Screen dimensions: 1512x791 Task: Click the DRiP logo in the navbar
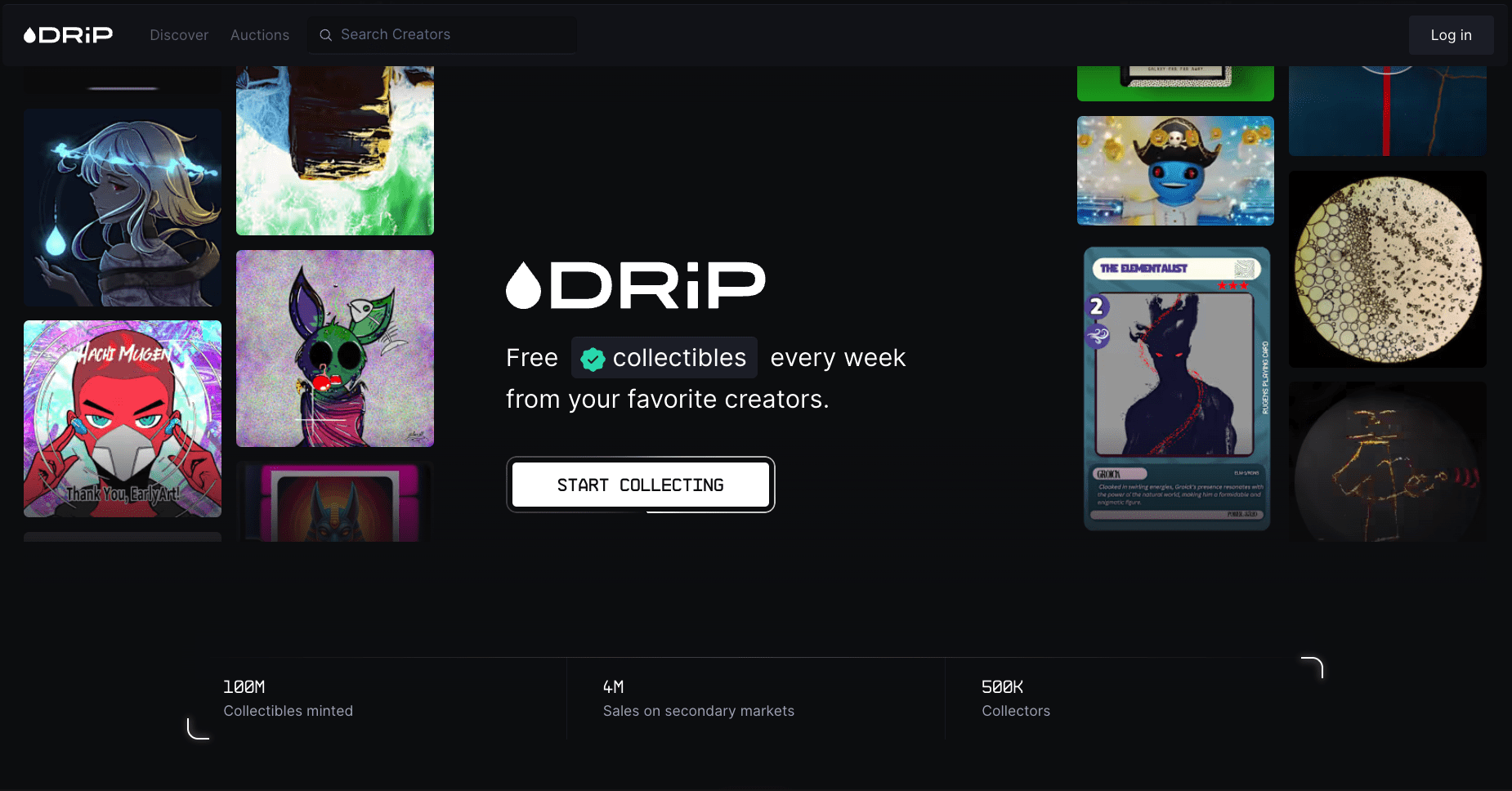68,35
